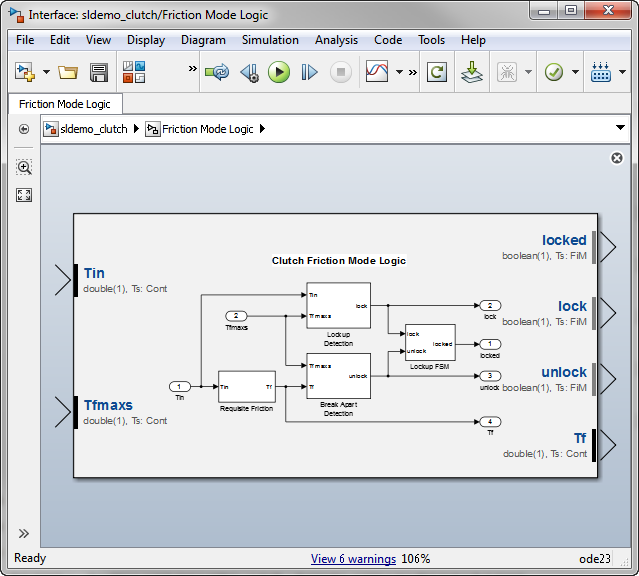Open the Library Browser icon
Screen dimensions: 639x576
(x=134, y=72)
